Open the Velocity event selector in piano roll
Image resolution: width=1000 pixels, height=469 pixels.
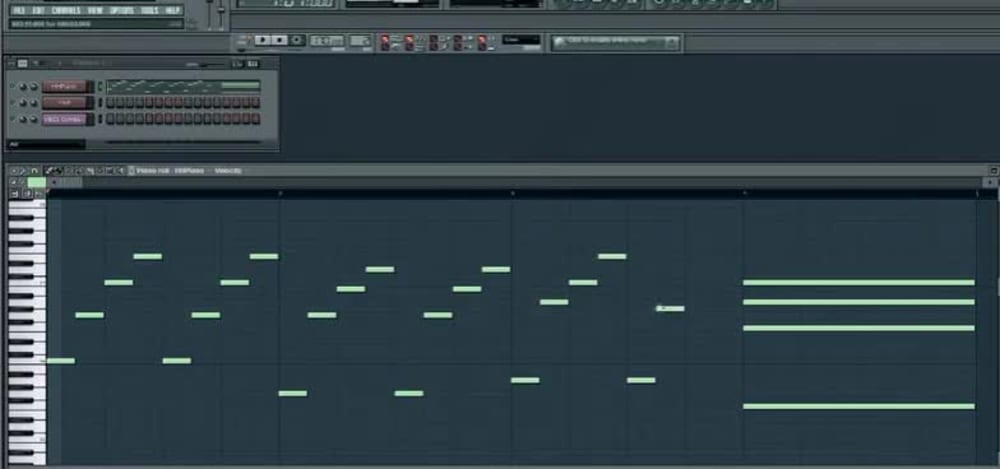coord(228,171)
